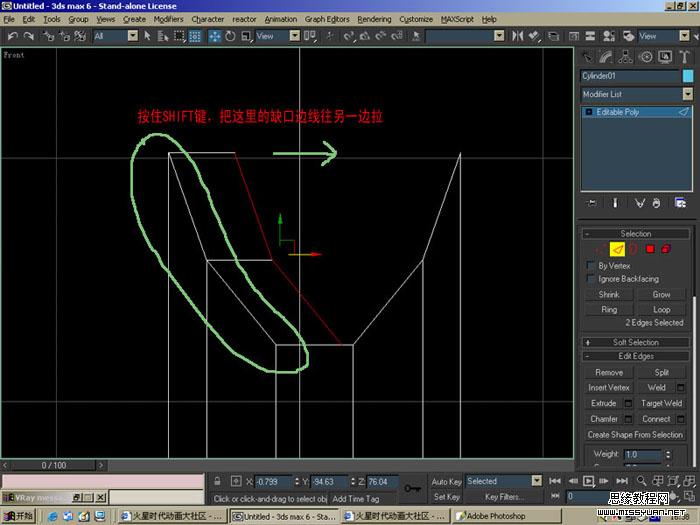Image resolution: width=700 pixels, height=525 pixels.
Task: Activate the Select and Scale tool
Action: [x=246, y=36]
